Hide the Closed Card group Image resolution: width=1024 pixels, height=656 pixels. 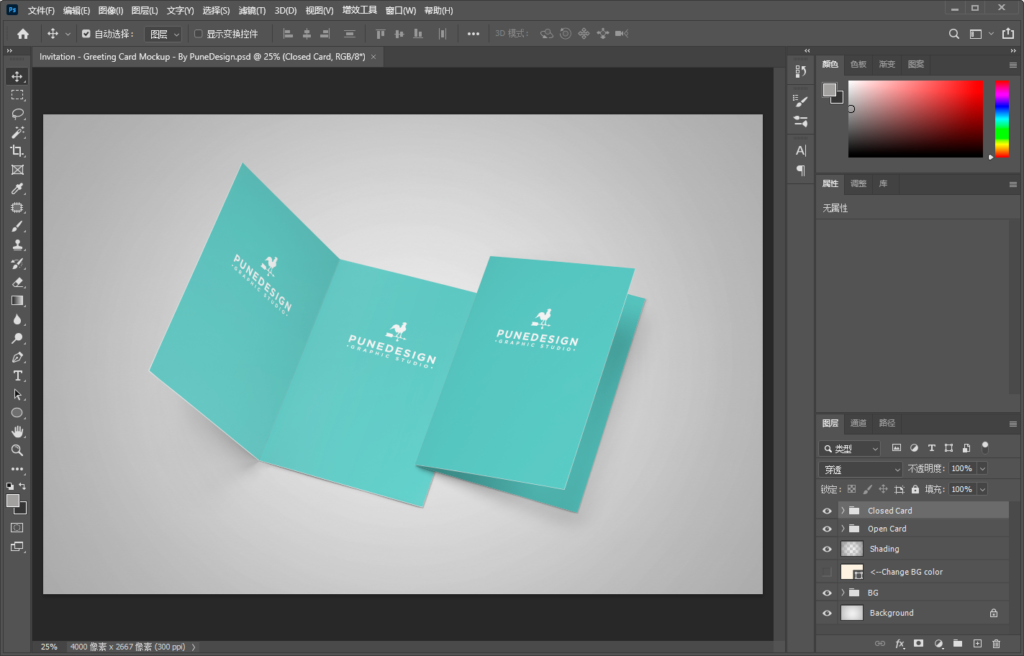click(827, 511)
